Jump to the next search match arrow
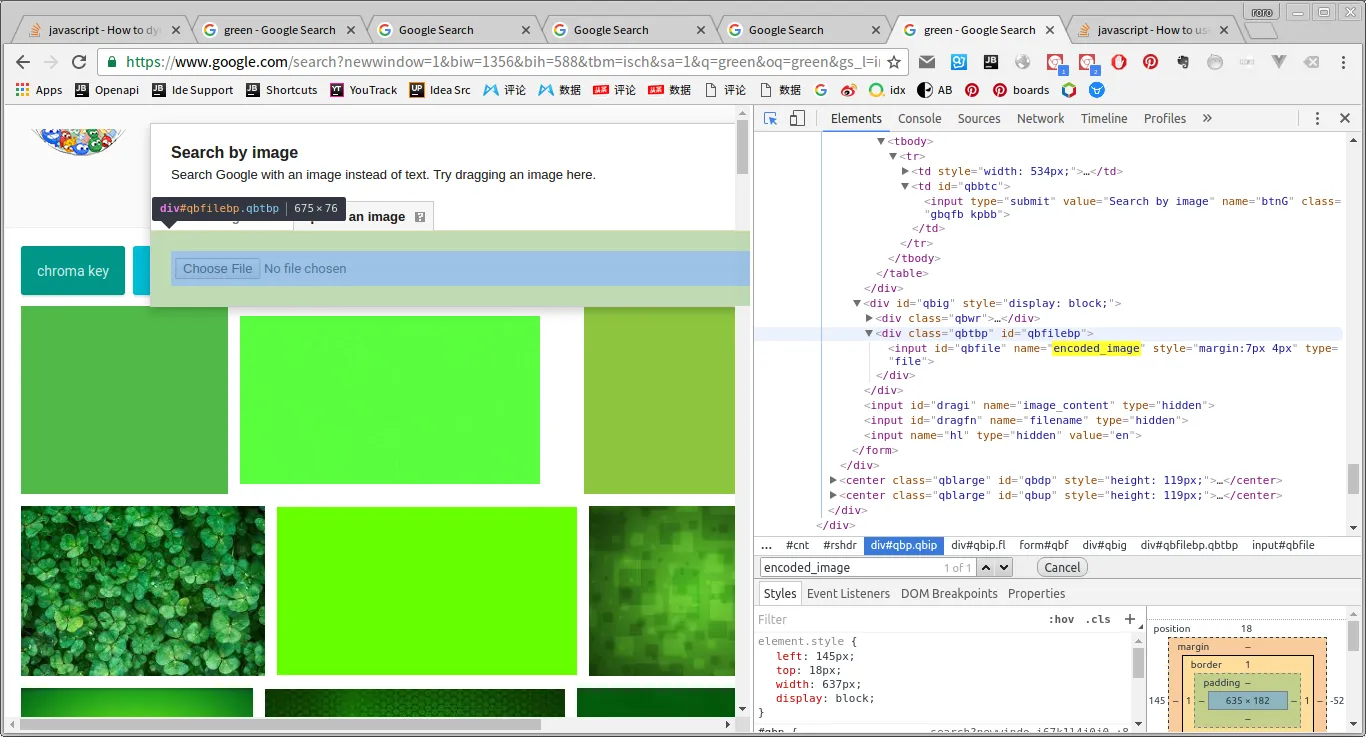Viewport: 1366px width, 737px height. (x=1003, y=567)
